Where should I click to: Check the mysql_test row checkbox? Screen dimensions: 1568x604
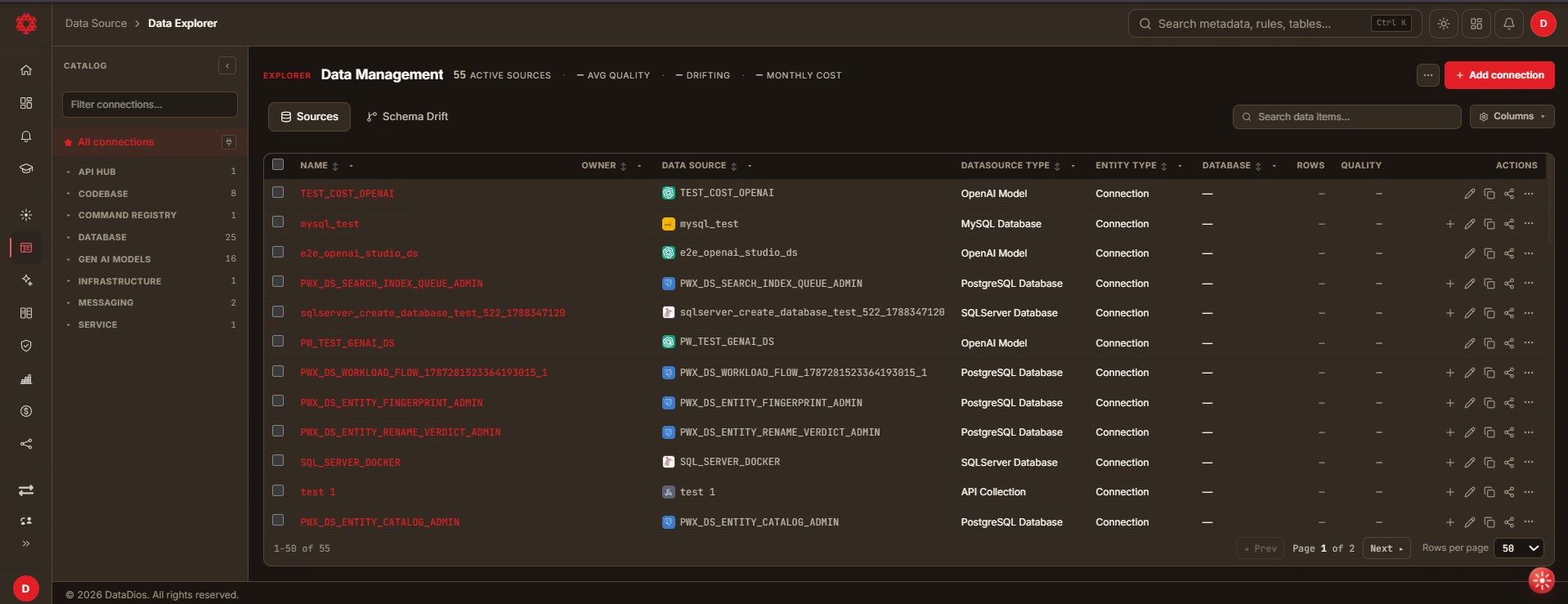[x=278, y=222]
